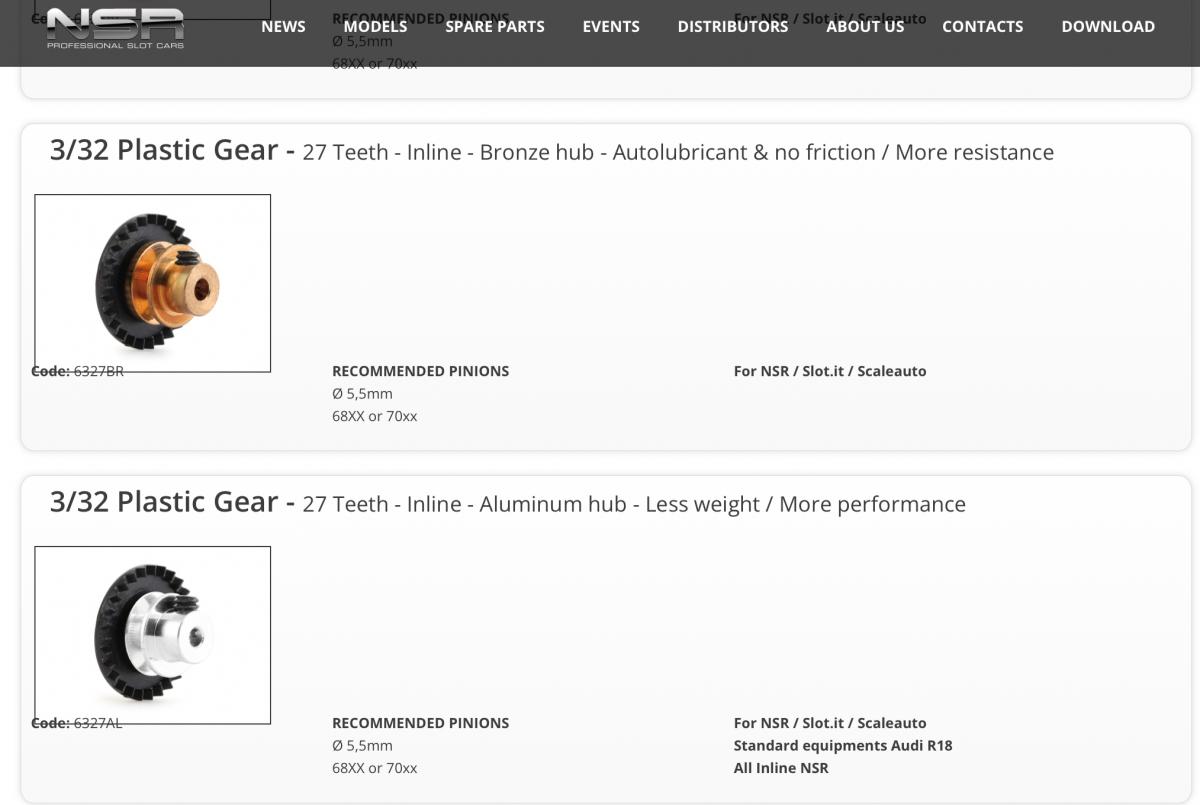Click the bronze hub gear product image
Viewport: 1200px width, 805px height.
pos(153,283)
